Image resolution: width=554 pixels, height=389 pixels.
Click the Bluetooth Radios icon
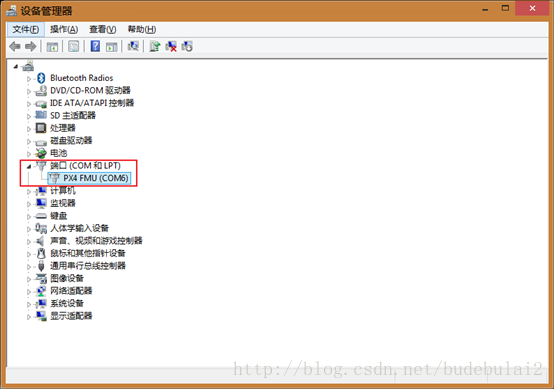pos(41,78)
